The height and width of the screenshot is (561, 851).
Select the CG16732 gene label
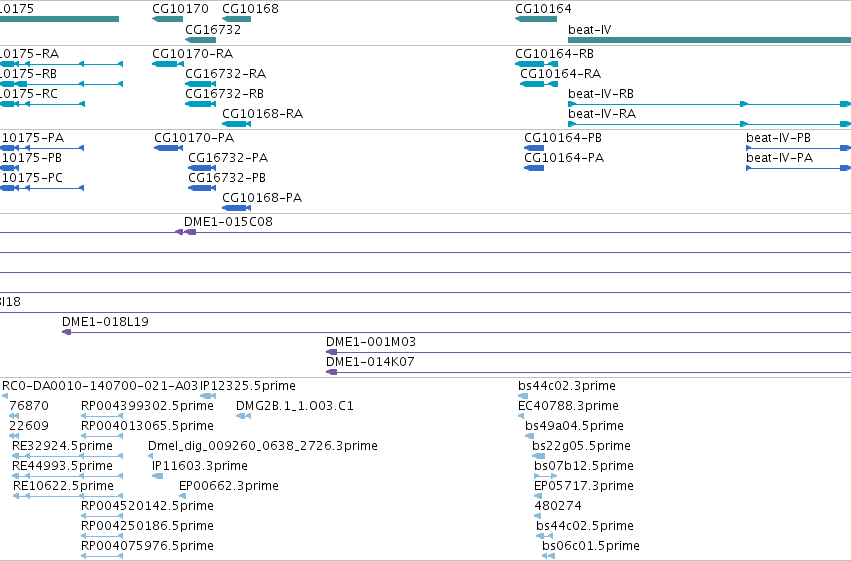[213, 29]
